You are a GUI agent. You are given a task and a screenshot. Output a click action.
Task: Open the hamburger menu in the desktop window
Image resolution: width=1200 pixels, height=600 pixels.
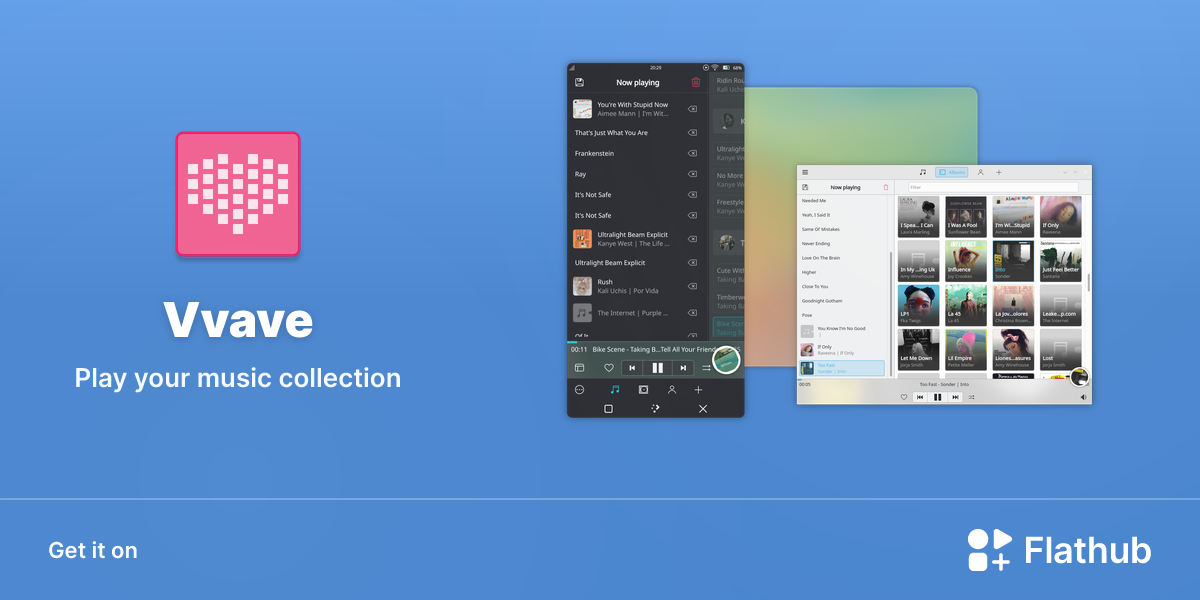[805, 172]
